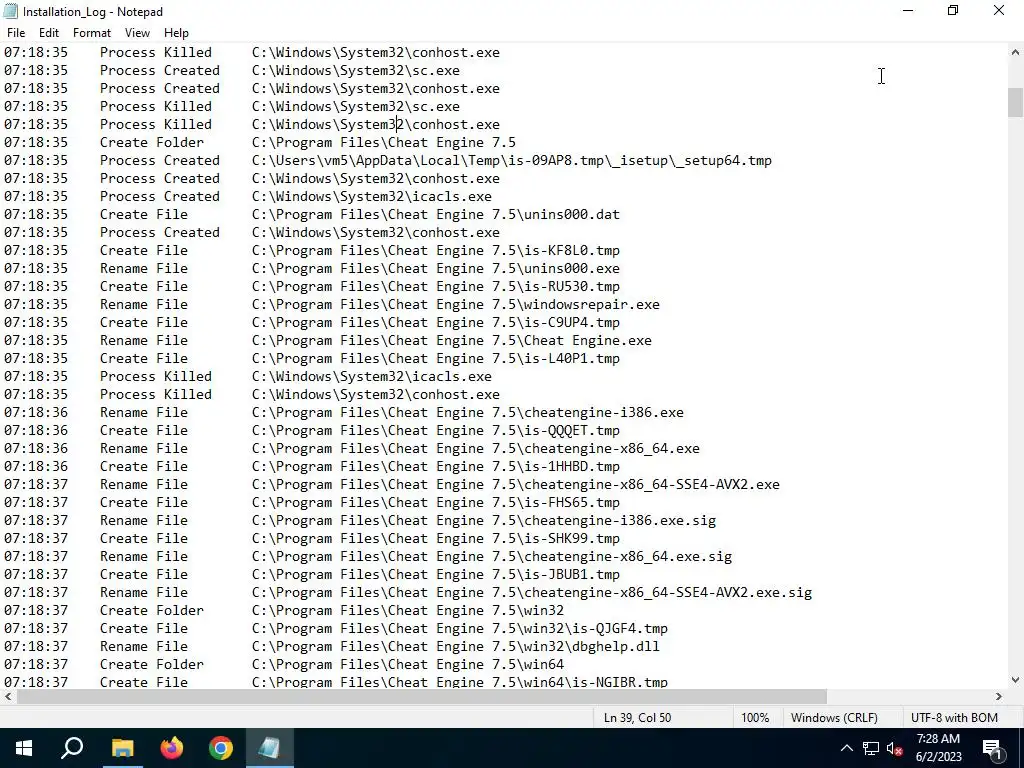Viewport: 1024px width, 768px height.
Task: Open the Help menu
Action: [x=176, y=33]
